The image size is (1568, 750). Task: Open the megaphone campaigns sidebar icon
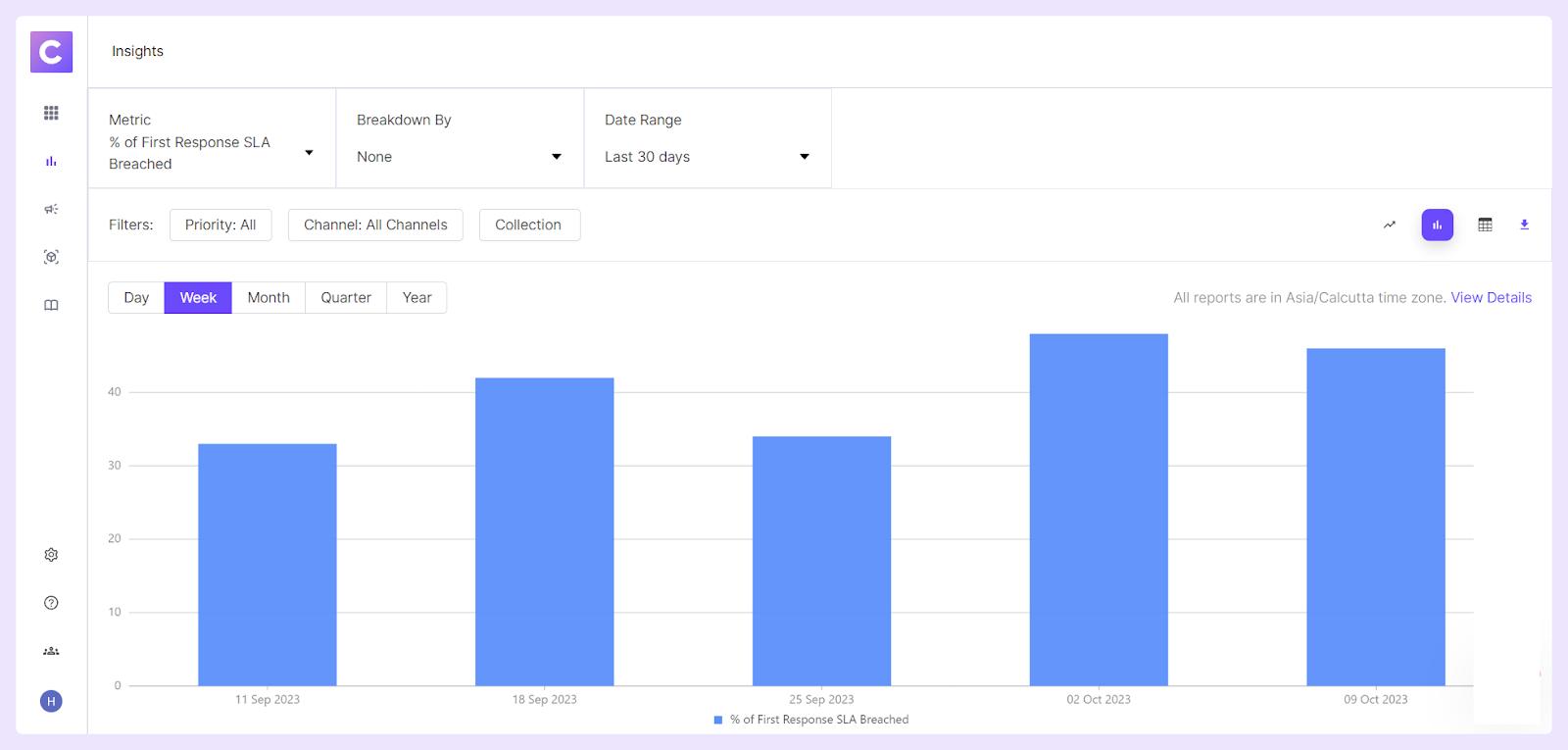pyautogui.click(x=51, y=209)
